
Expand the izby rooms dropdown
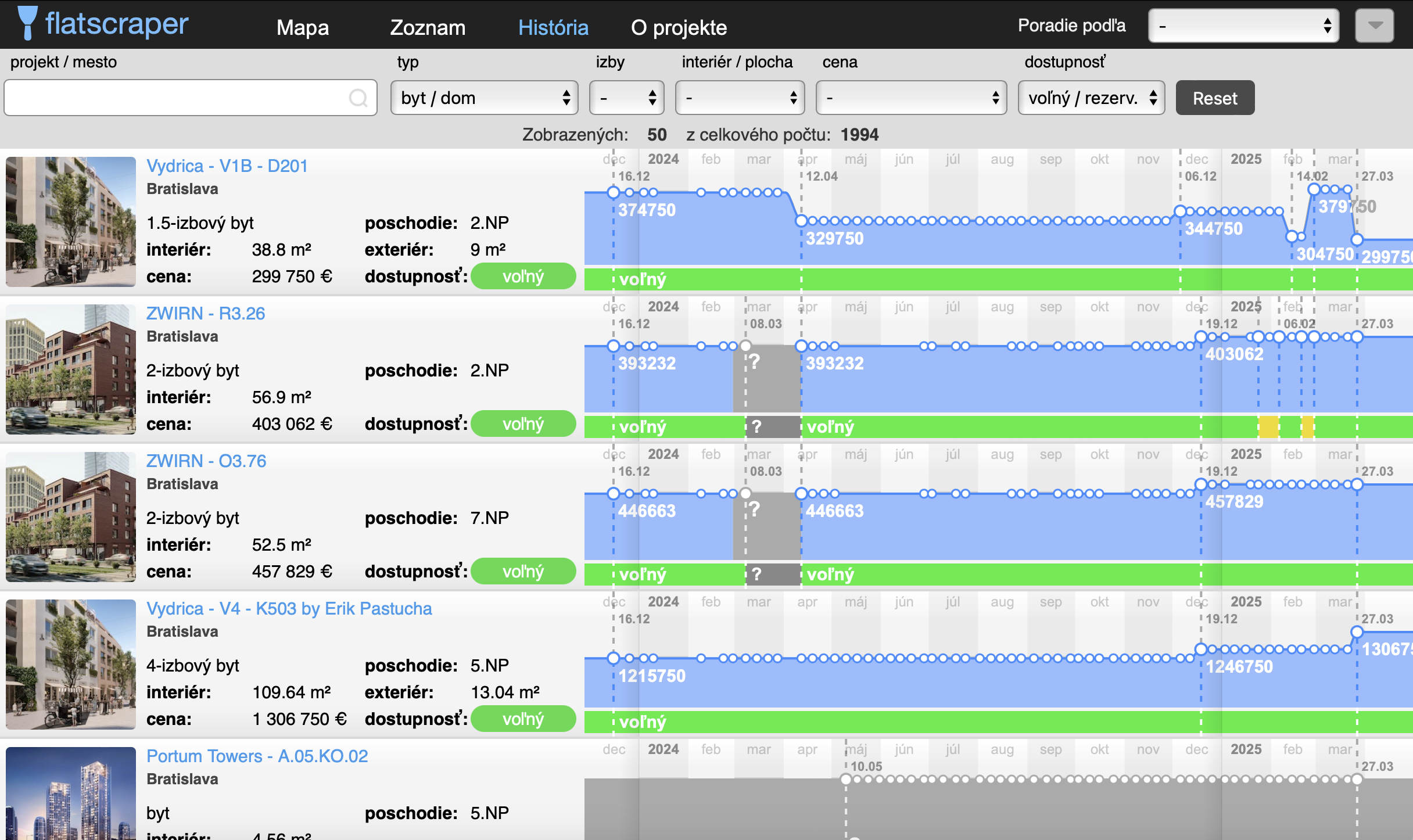(626, 98)
